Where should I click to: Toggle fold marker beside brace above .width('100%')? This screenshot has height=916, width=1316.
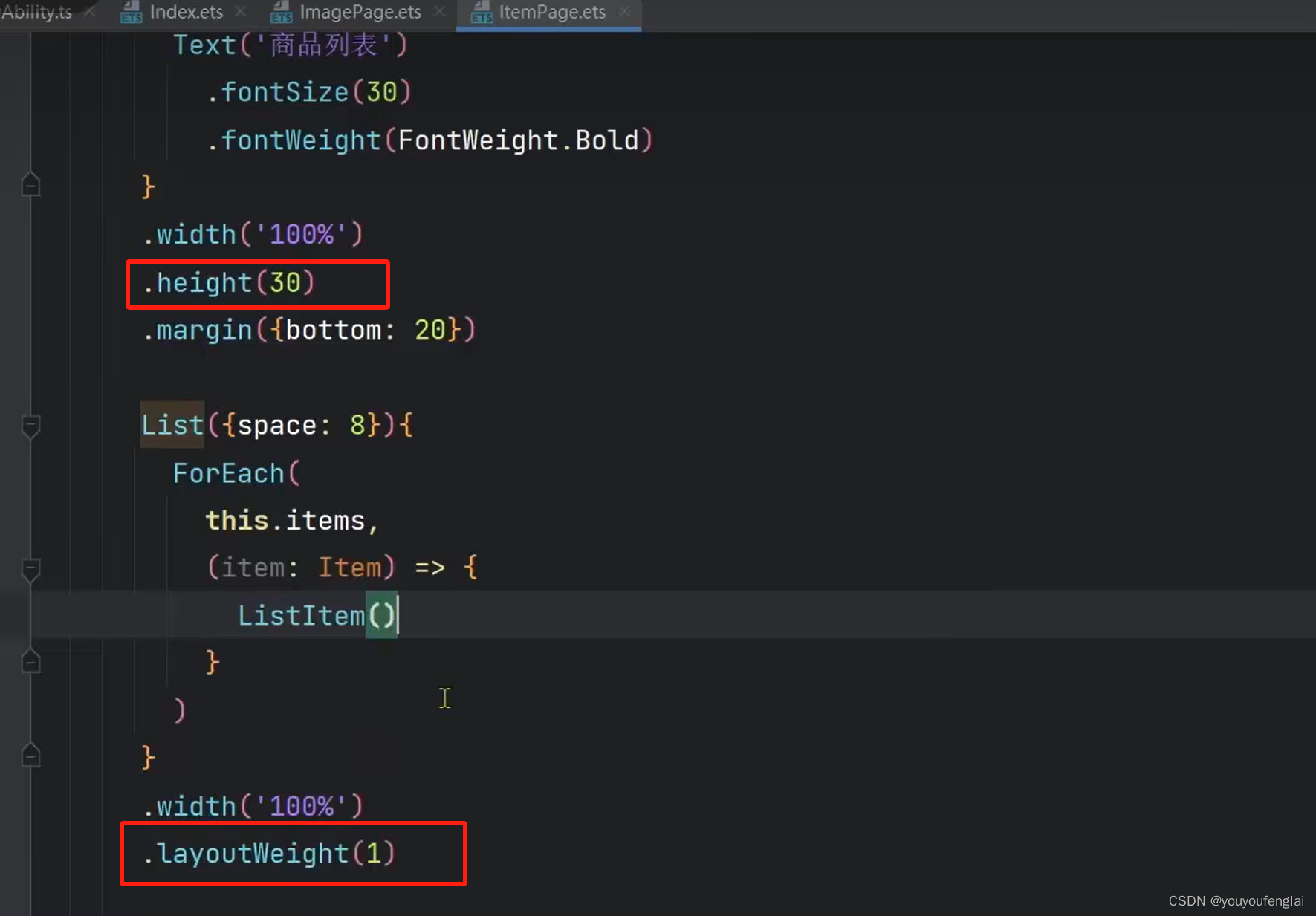[x=30, y=184]
